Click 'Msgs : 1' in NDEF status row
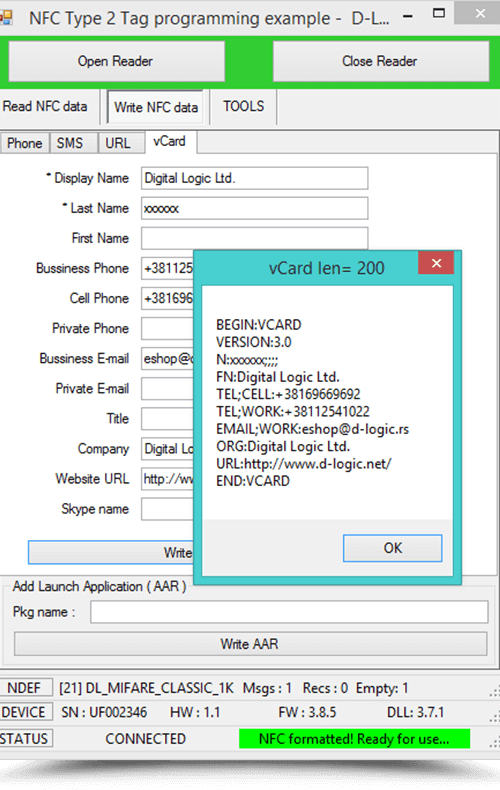 pos(267,688)
